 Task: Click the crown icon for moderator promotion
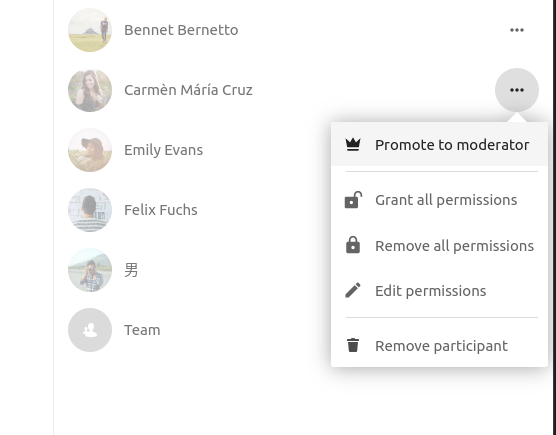coord(353,145)
